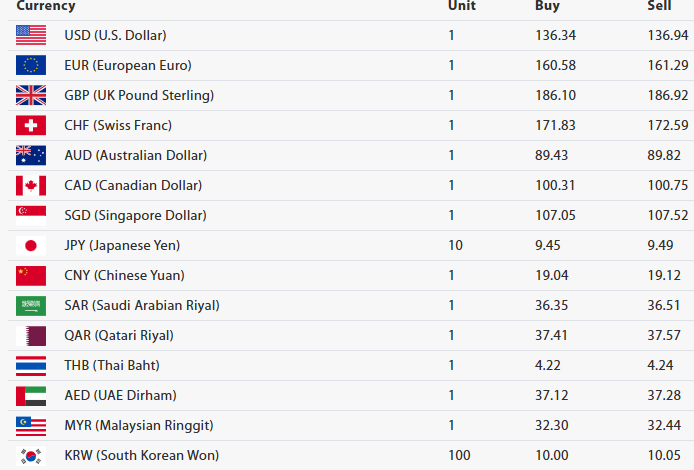Click the Canadian maple leaf flag

31,186
